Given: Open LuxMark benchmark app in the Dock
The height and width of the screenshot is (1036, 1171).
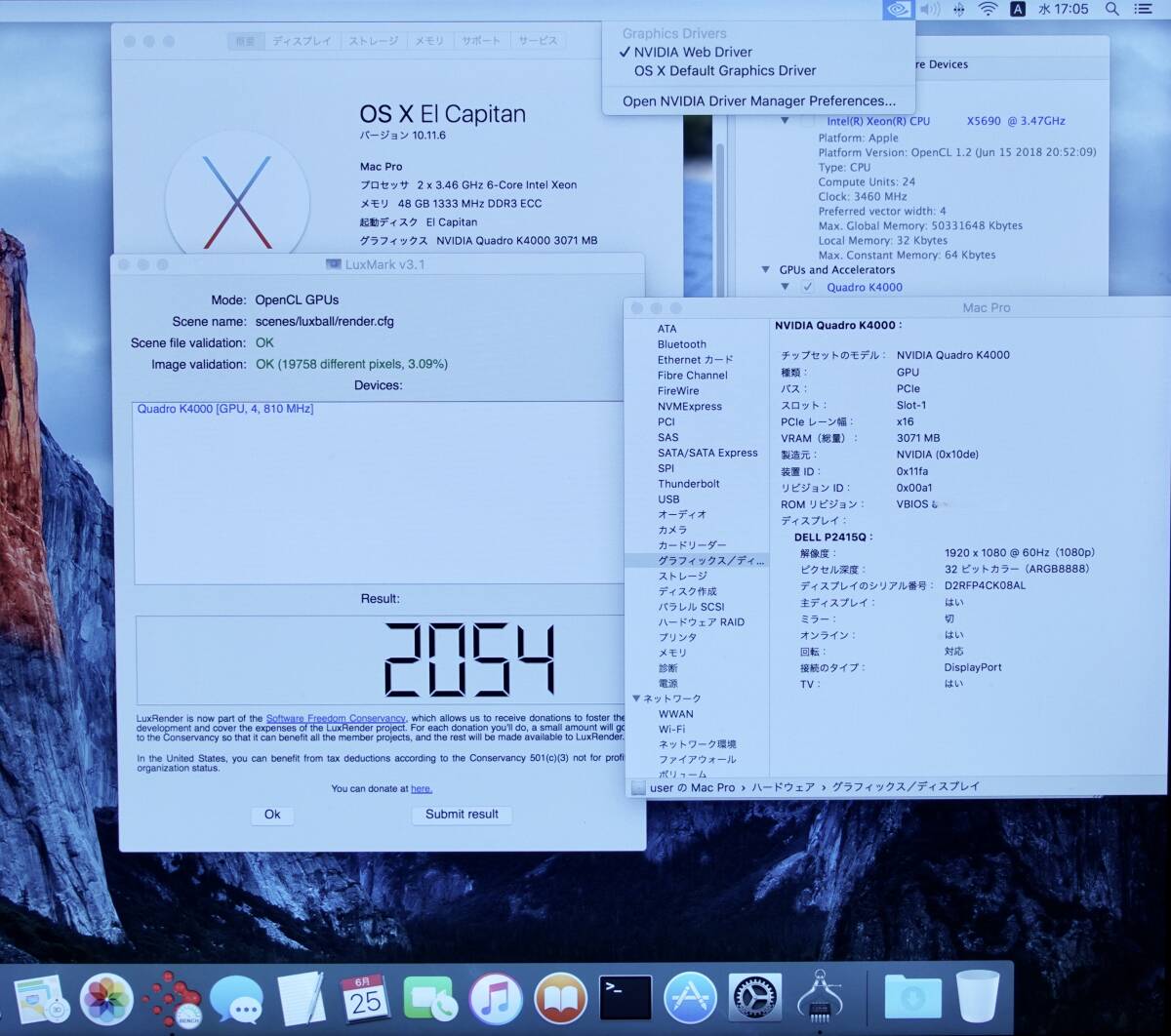Looking at the screenshot, I should (x=171, y=999).
